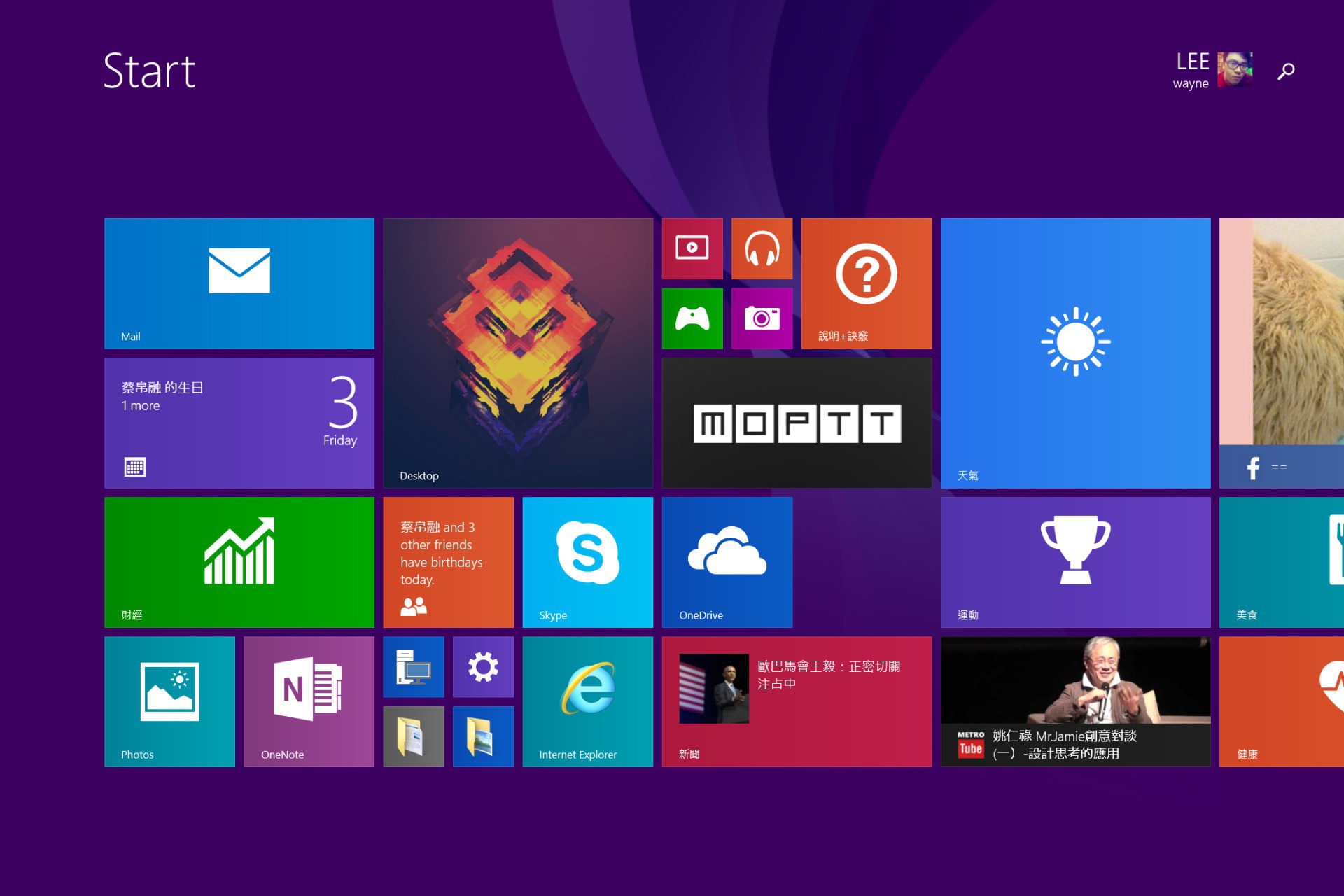Launch the Photos tile
The width and height of the screenshot is (1344, 896).
pyautogui.click(x=169, y=701)
